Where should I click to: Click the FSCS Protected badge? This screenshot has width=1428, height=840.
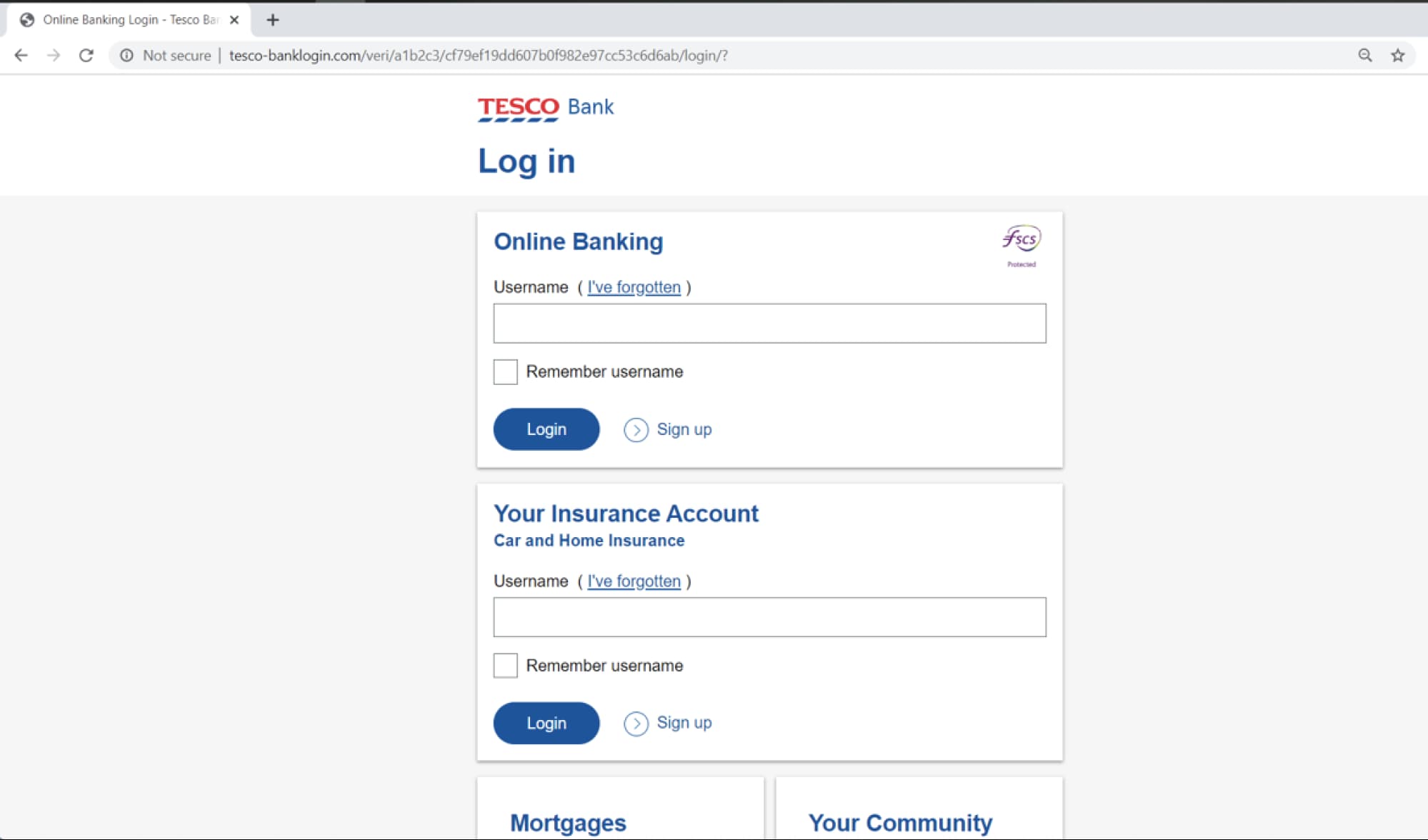coord(1022,246)
